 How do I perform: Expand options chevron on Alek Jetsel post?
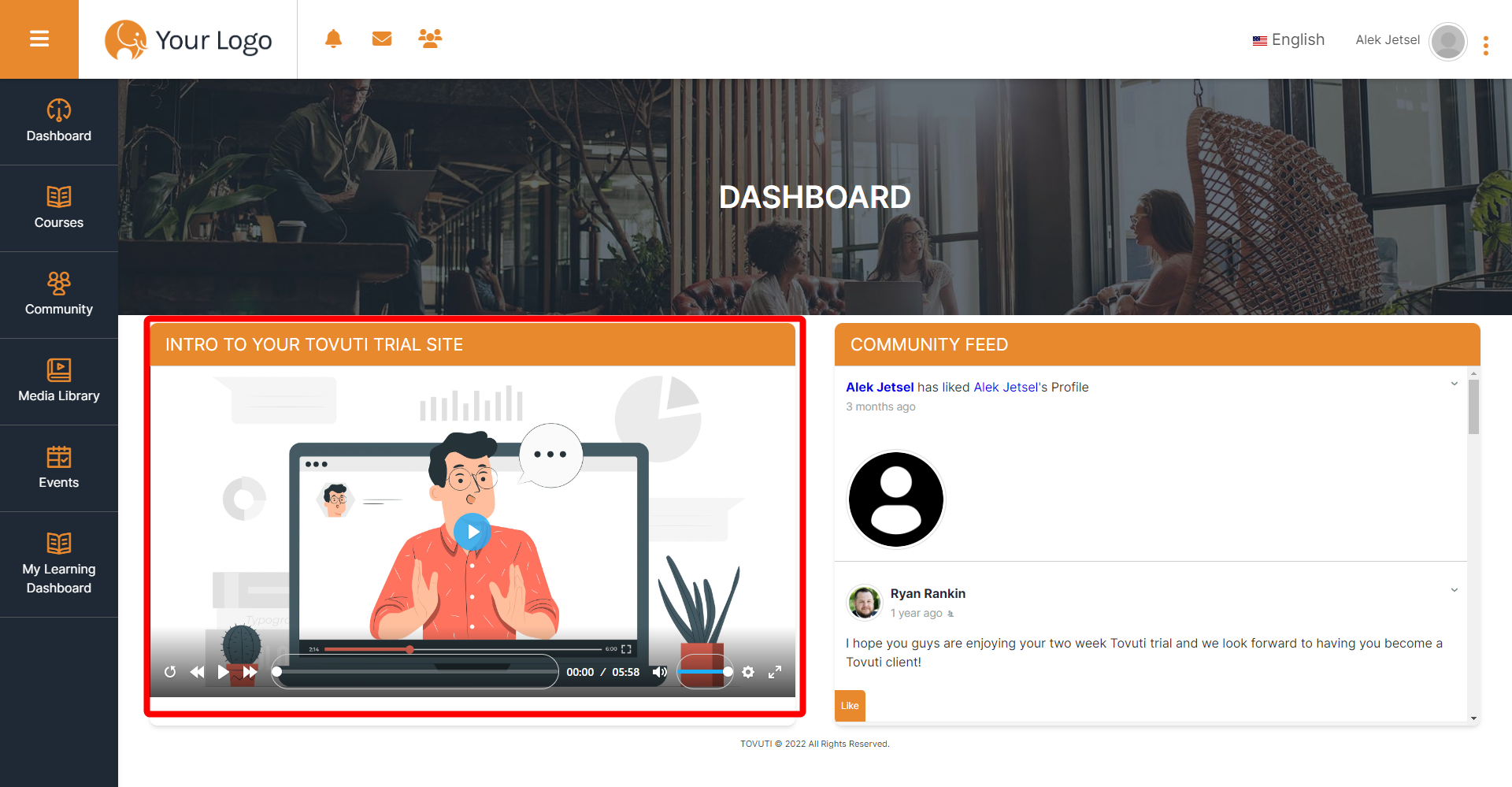pyautogui.click(x=1455, y=384)
